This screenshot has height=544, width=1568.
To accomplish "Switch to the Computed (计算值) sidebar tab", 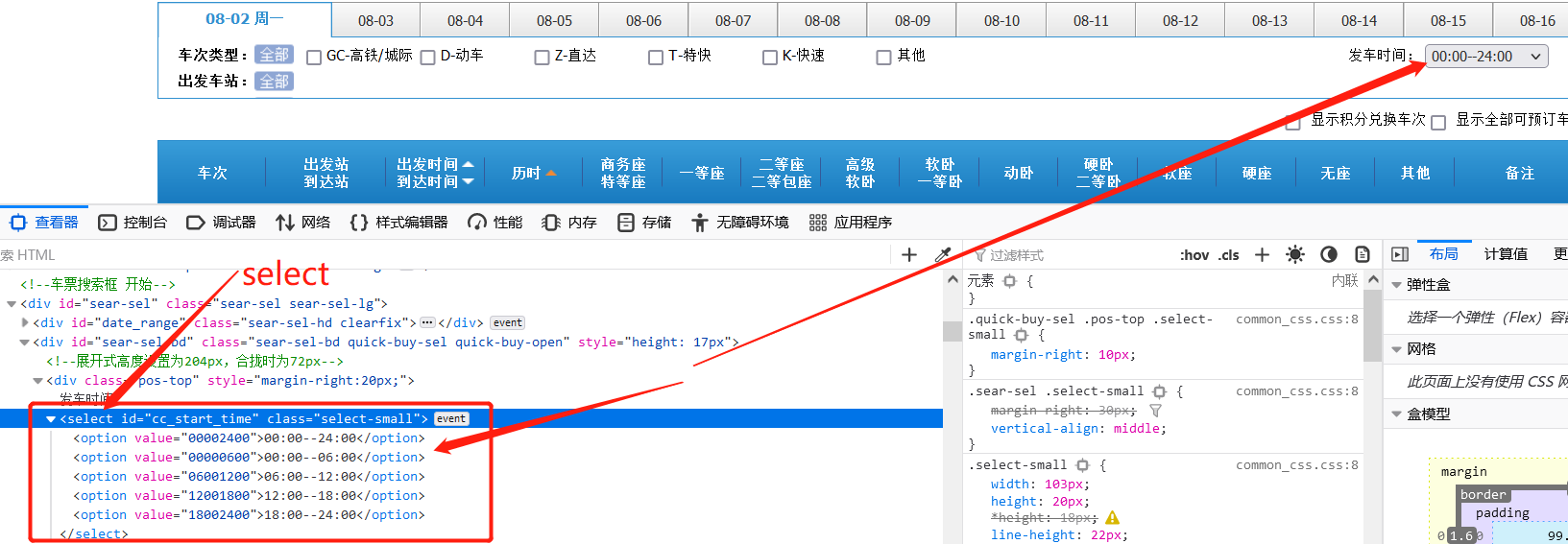I will click(1506, 254).
